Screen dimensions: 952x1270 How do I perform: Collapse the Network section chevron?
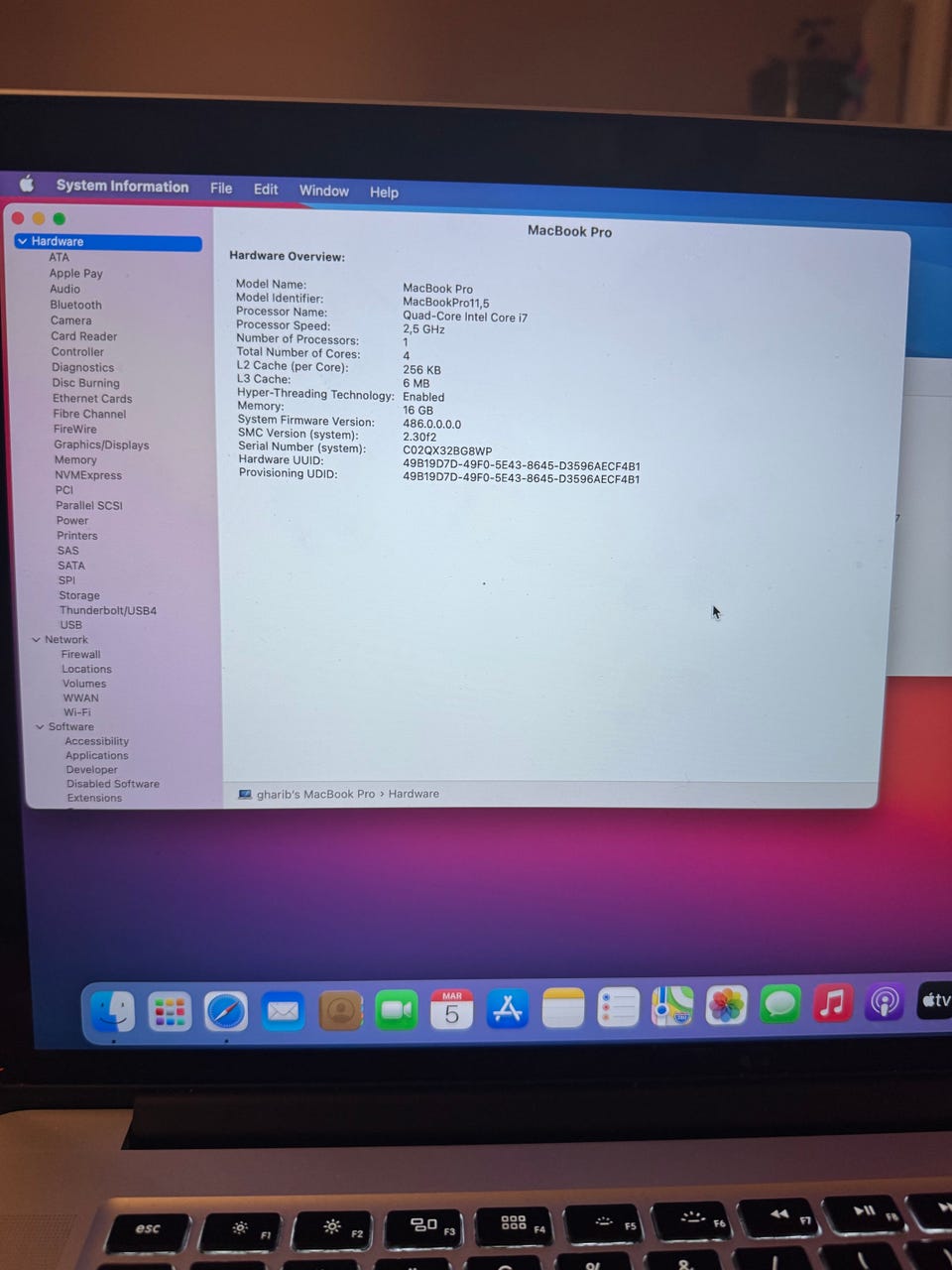coord(36,640)
